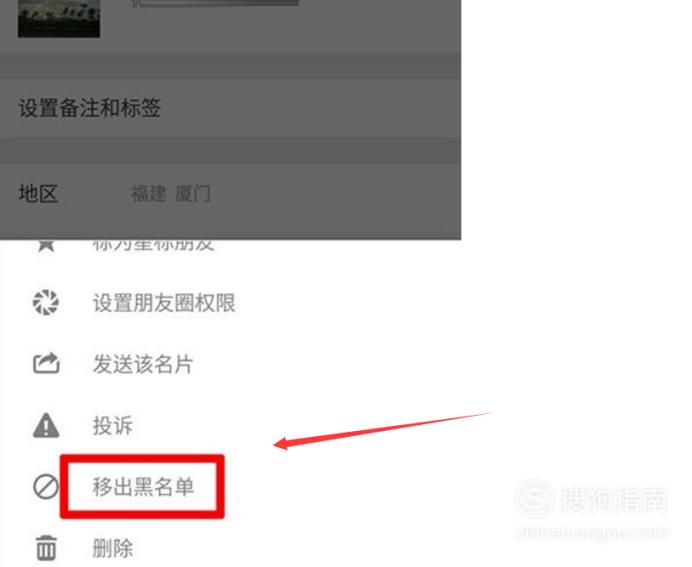692x567 pixels.
Task: Select the partially hidden 标为星标朋友 entry
Action: click(153, 246)
